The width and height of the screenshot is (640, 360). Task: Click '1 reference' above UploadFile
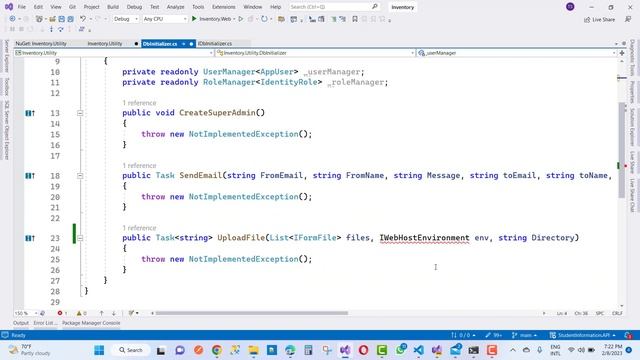(x=139, y=228)
